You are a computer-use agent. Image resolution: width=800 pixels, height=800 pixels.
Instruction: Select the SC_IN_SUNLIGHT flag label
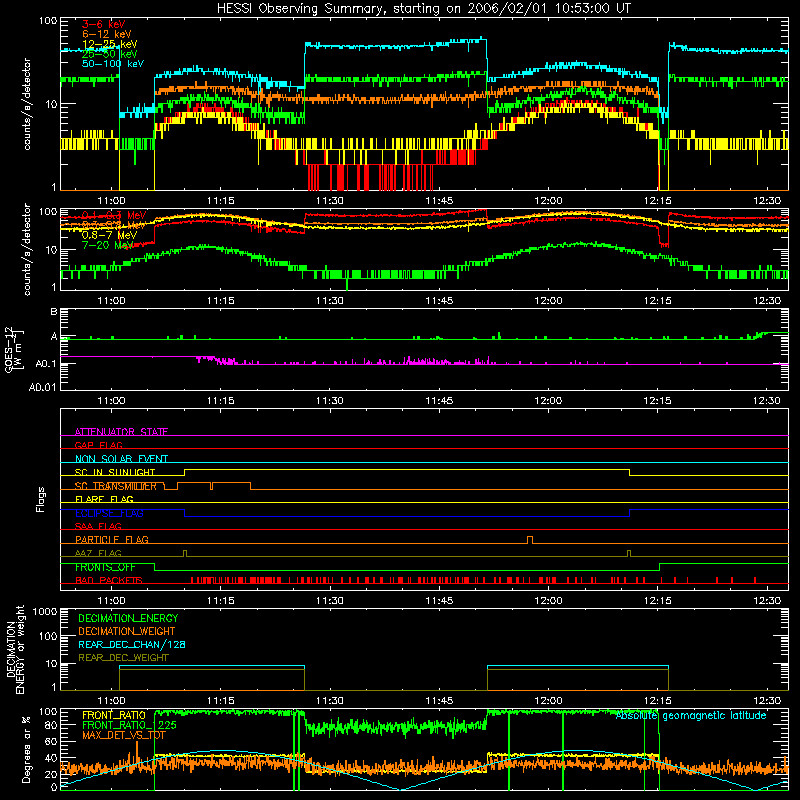[x=114, y=472]
